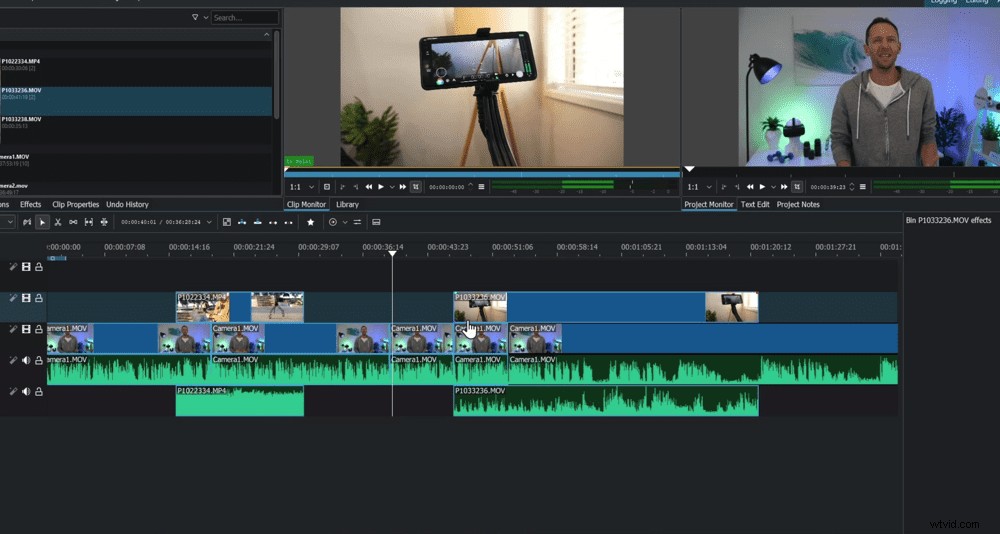Lock the Camera1.MOV audio track
1000x534 pixels.
[x=39, y=360]
